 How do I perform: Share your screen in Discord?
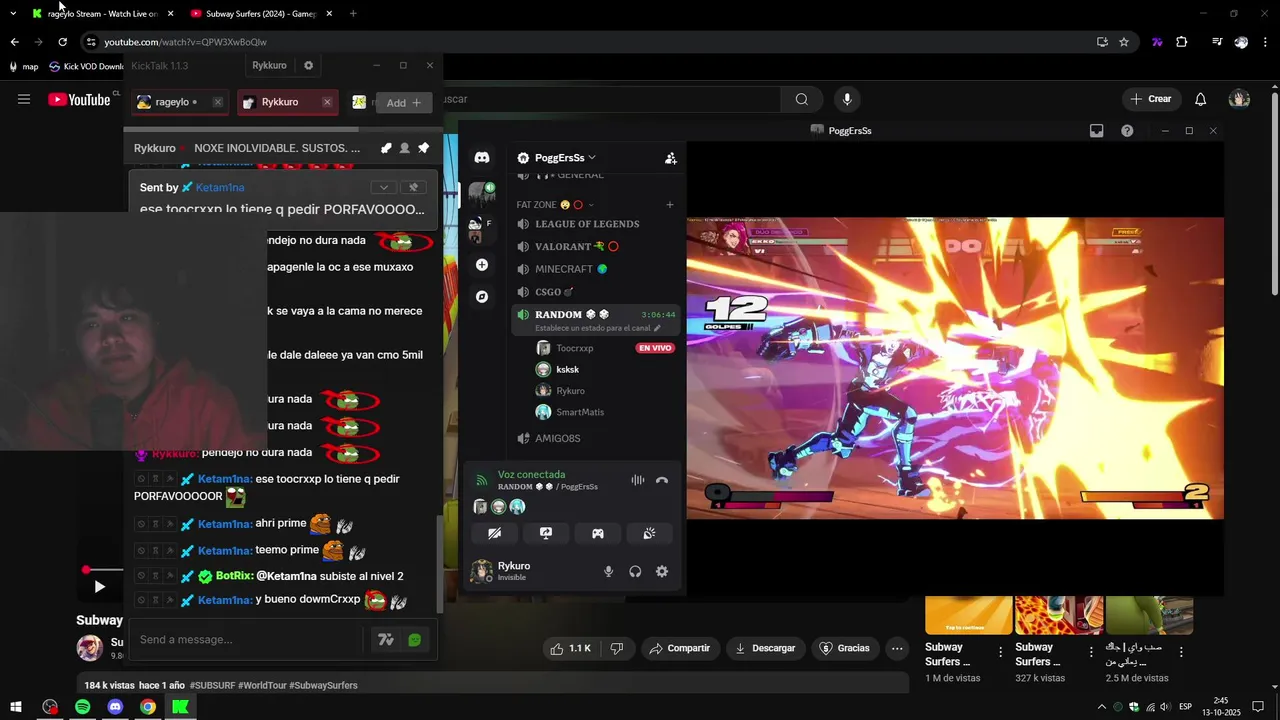pyautogui.click(x=546, y=533)
